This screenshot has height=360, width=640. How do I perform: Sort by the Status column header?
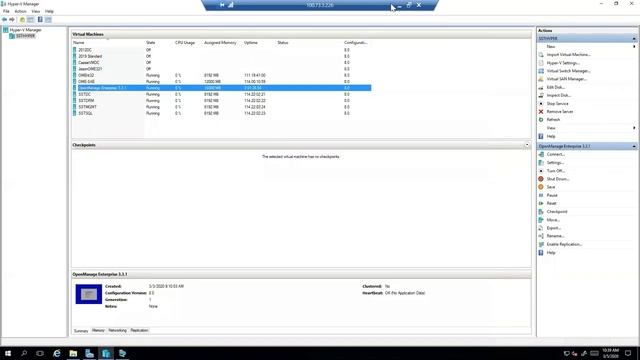point(283,42)
